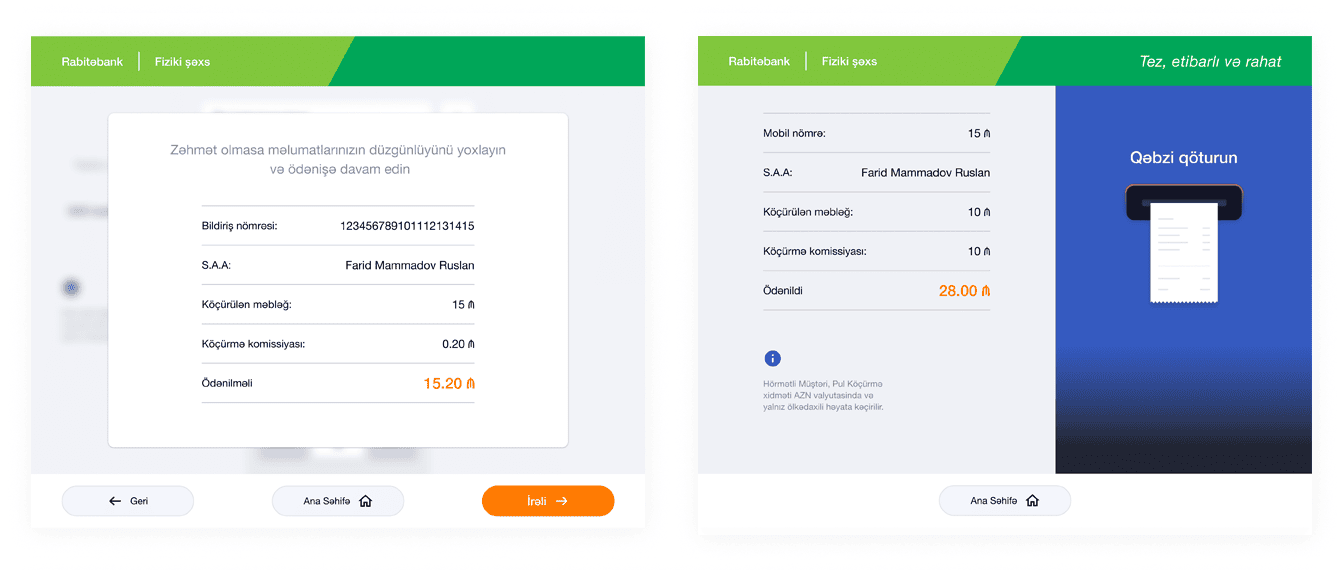The image size is (1340, 570).
Task: Select Fiziki şəxs in the left header
Action: pos(182,62)
